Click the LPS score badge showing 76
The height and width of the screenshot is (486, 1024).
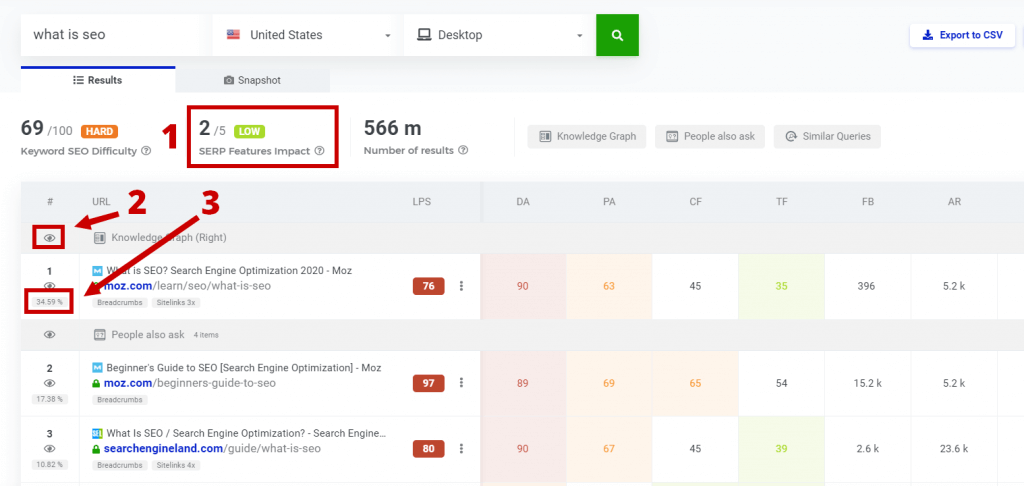pos(428,287)
